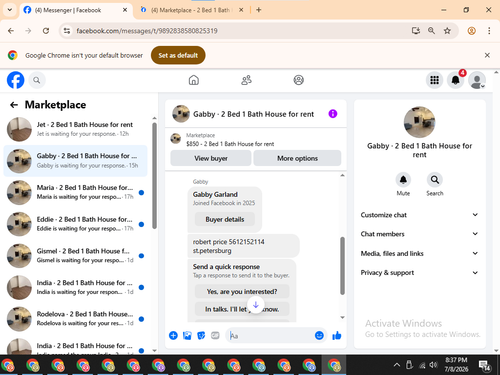
Task: Open the tab search dropdown arrow
Action: [10, 10]
